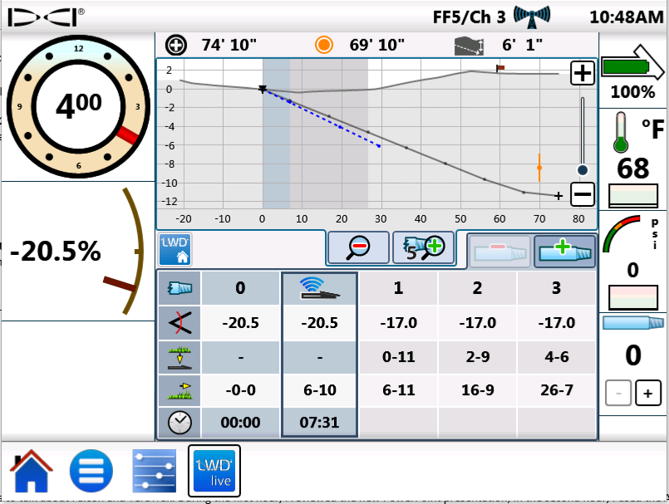669x504 pixels.
Task: Click the DCI logo
Action: pyautogui.click(x=46, y=17)
